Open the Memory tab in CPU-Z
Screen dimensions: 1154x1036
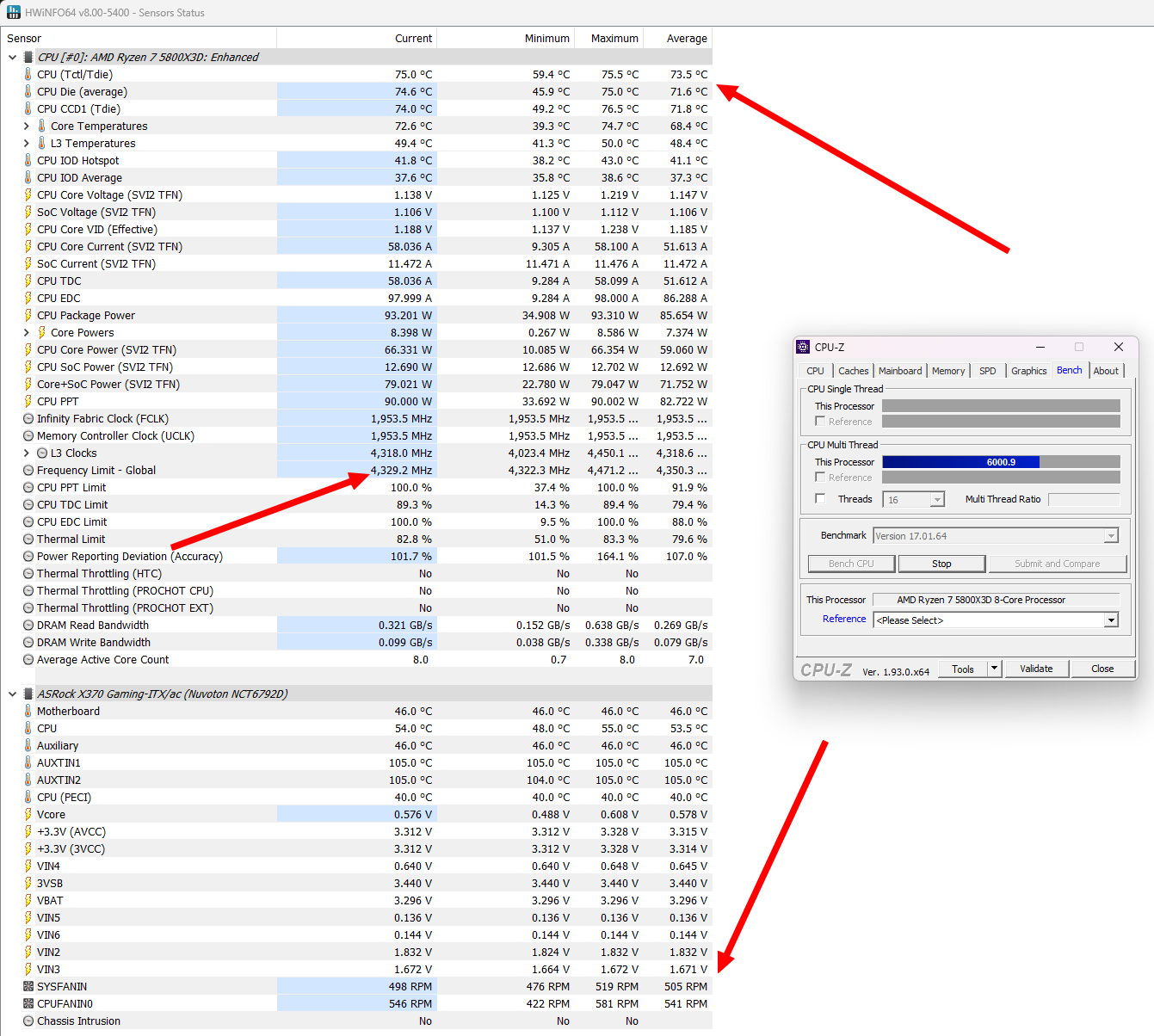(x=948, y=371)
